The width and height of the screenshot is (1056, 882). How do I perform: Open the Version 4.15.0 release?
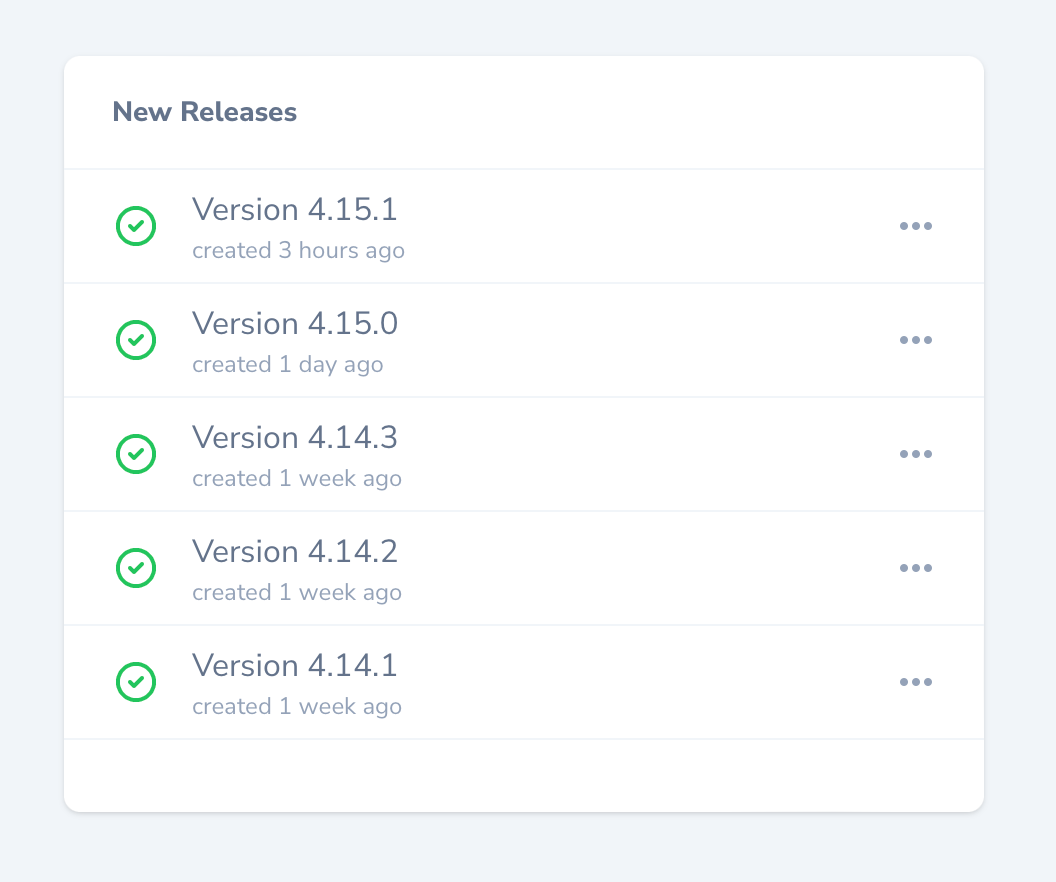click(x=294, y=324)
